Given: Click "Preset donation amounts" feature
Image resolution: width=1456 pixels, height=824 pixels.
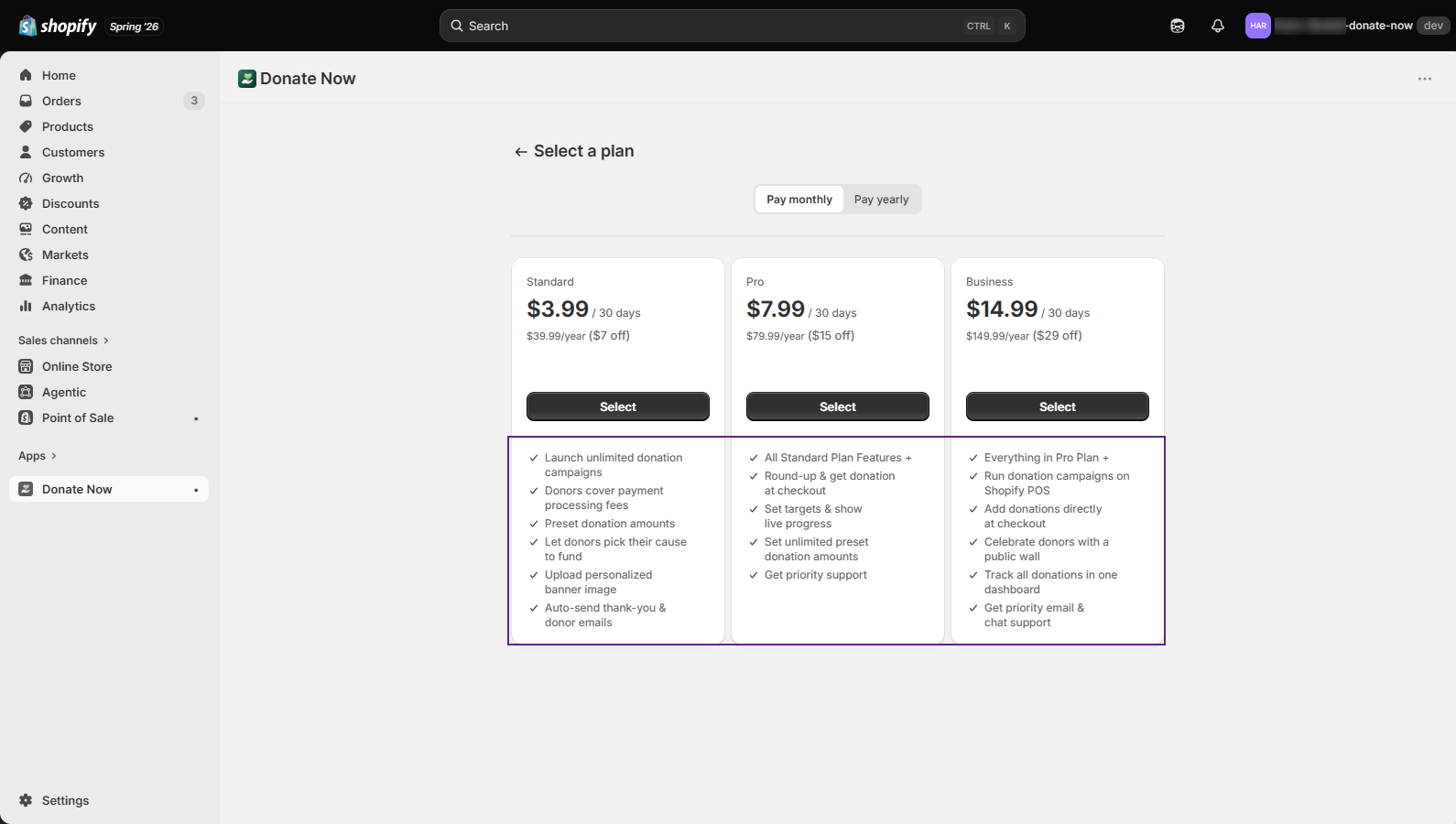Looking at the screenshot, I should point(610,524).
